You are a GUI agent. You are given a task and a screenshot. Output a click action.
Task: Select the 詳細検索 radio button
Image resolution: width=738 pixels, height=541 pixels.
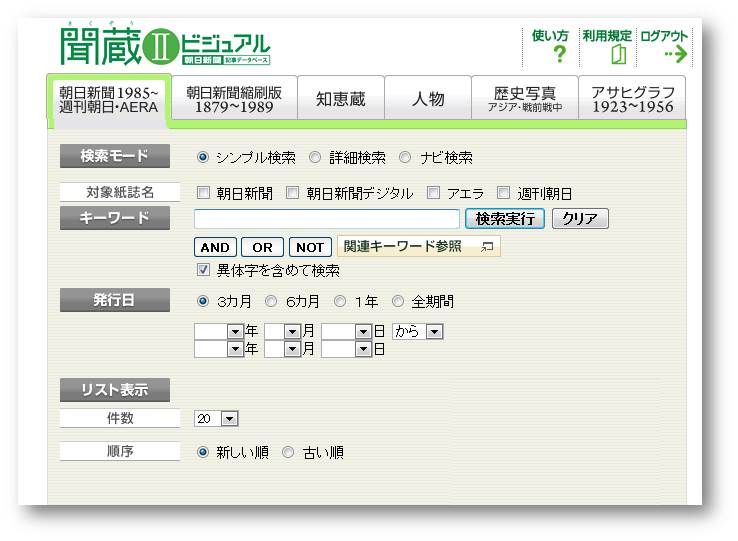click(x=315, y=157)
